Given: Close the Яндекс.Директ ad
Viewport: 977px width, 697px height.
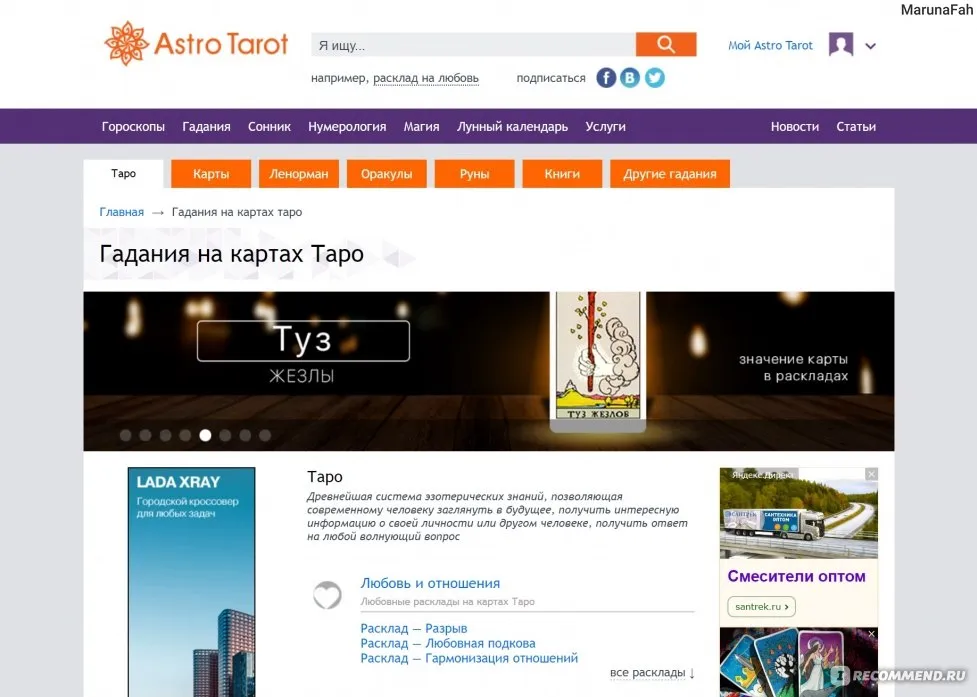Looking at the screenshot, I should [x=871, y=475].
